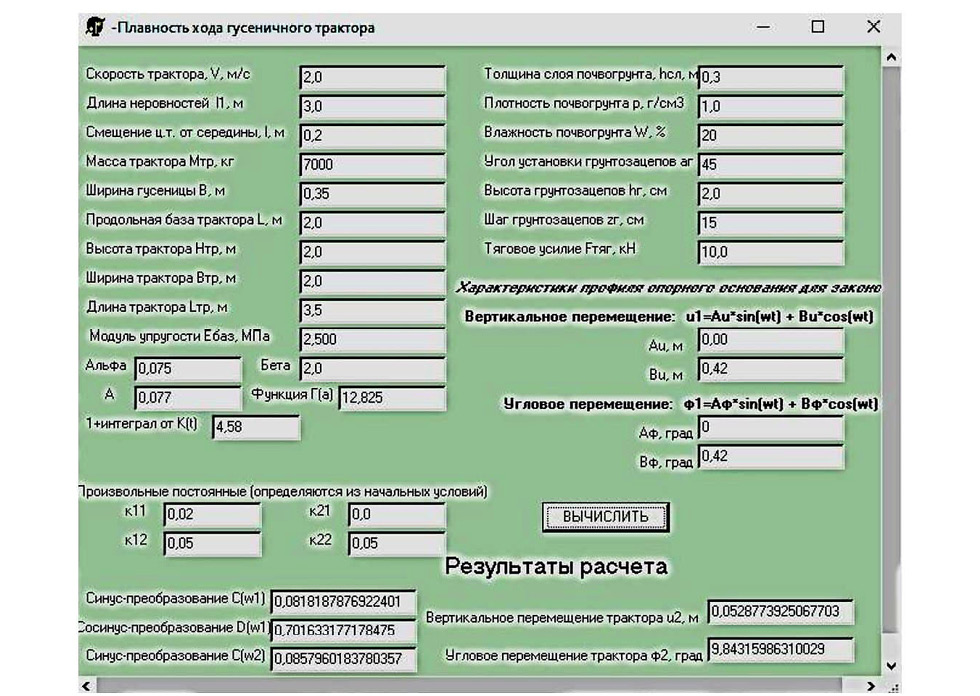Focus the traction force Fтяг field
The image size is (980, 696).
770,253
